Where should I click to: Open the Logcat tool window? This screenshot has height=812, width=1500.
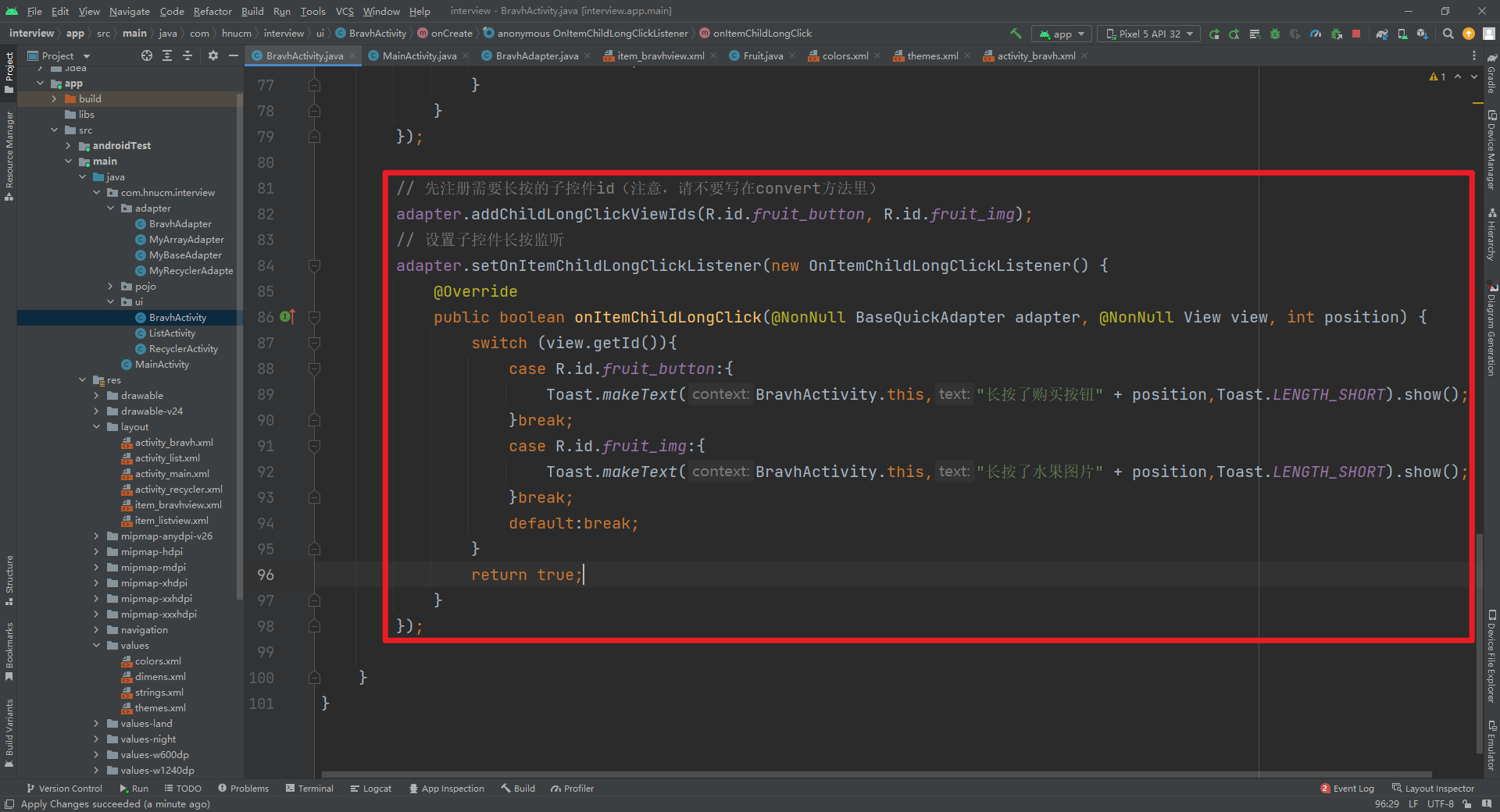point(371,789)
